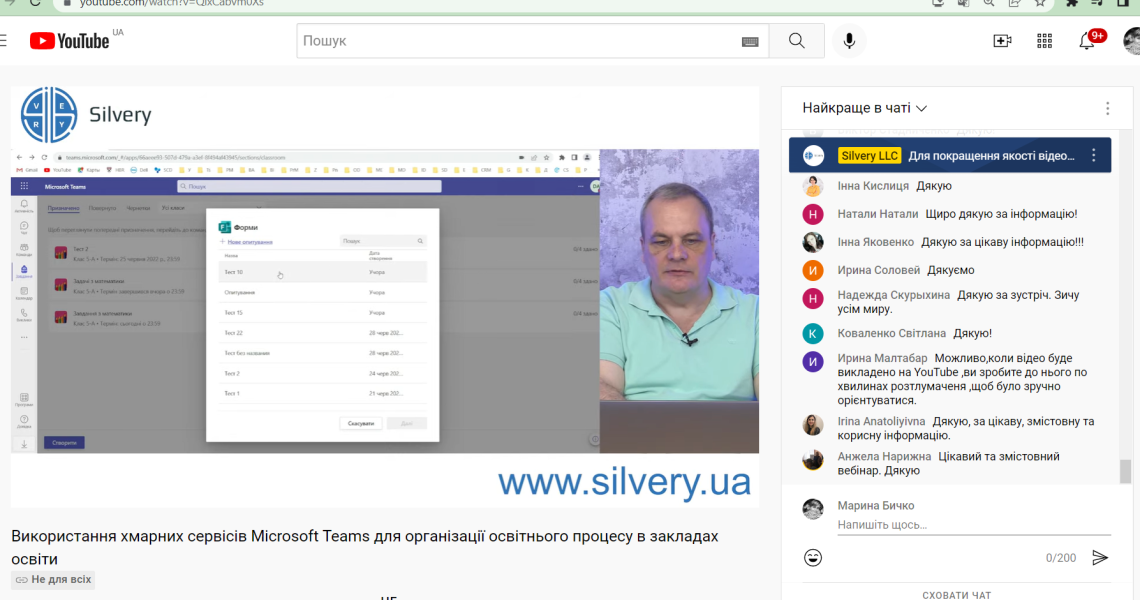Click the search magnifier button
Viewport: 1140px width, 600px height.
pos(797,41)
